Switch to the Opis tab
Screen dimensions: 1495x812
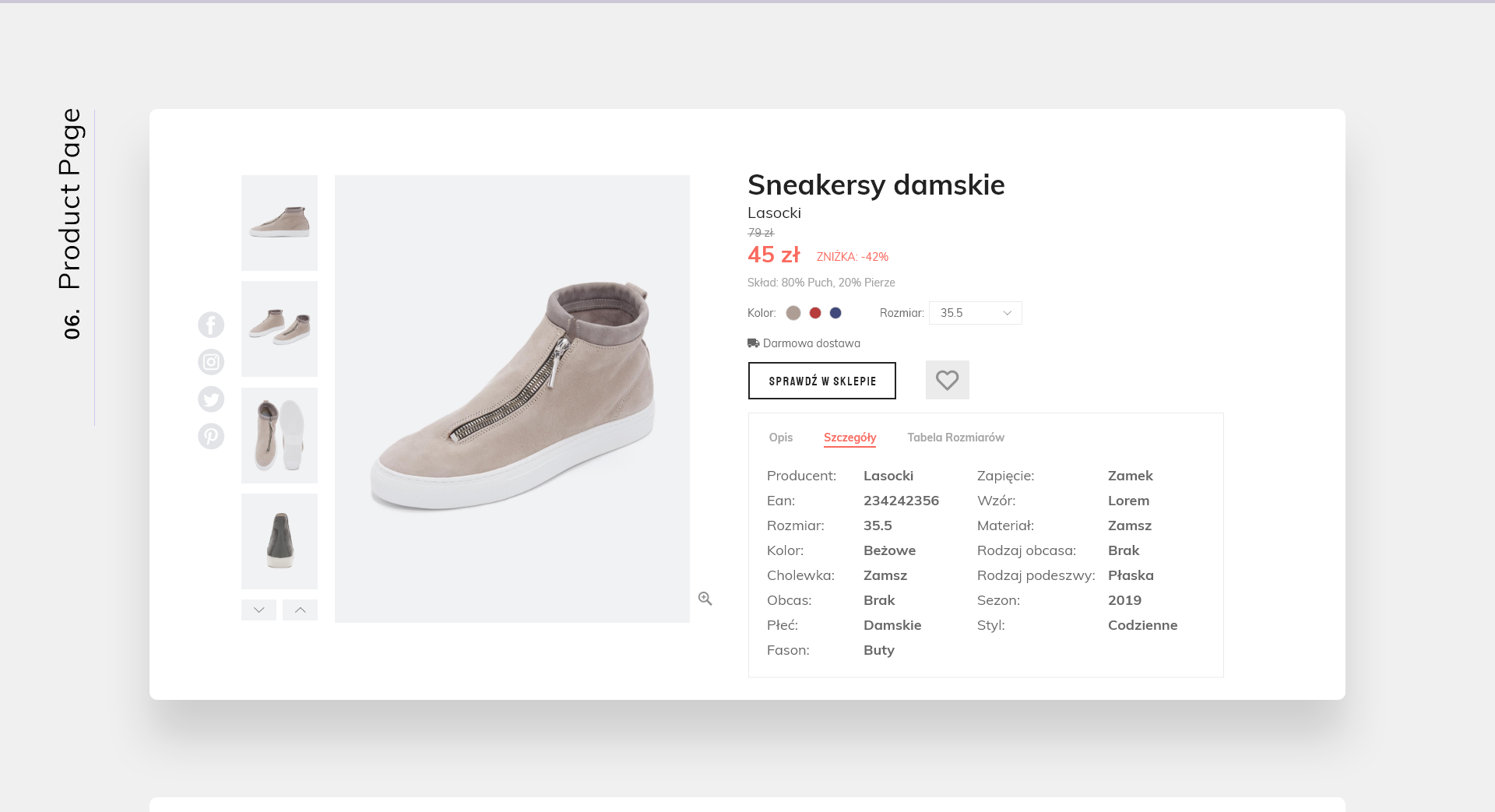tap(781, 438)
